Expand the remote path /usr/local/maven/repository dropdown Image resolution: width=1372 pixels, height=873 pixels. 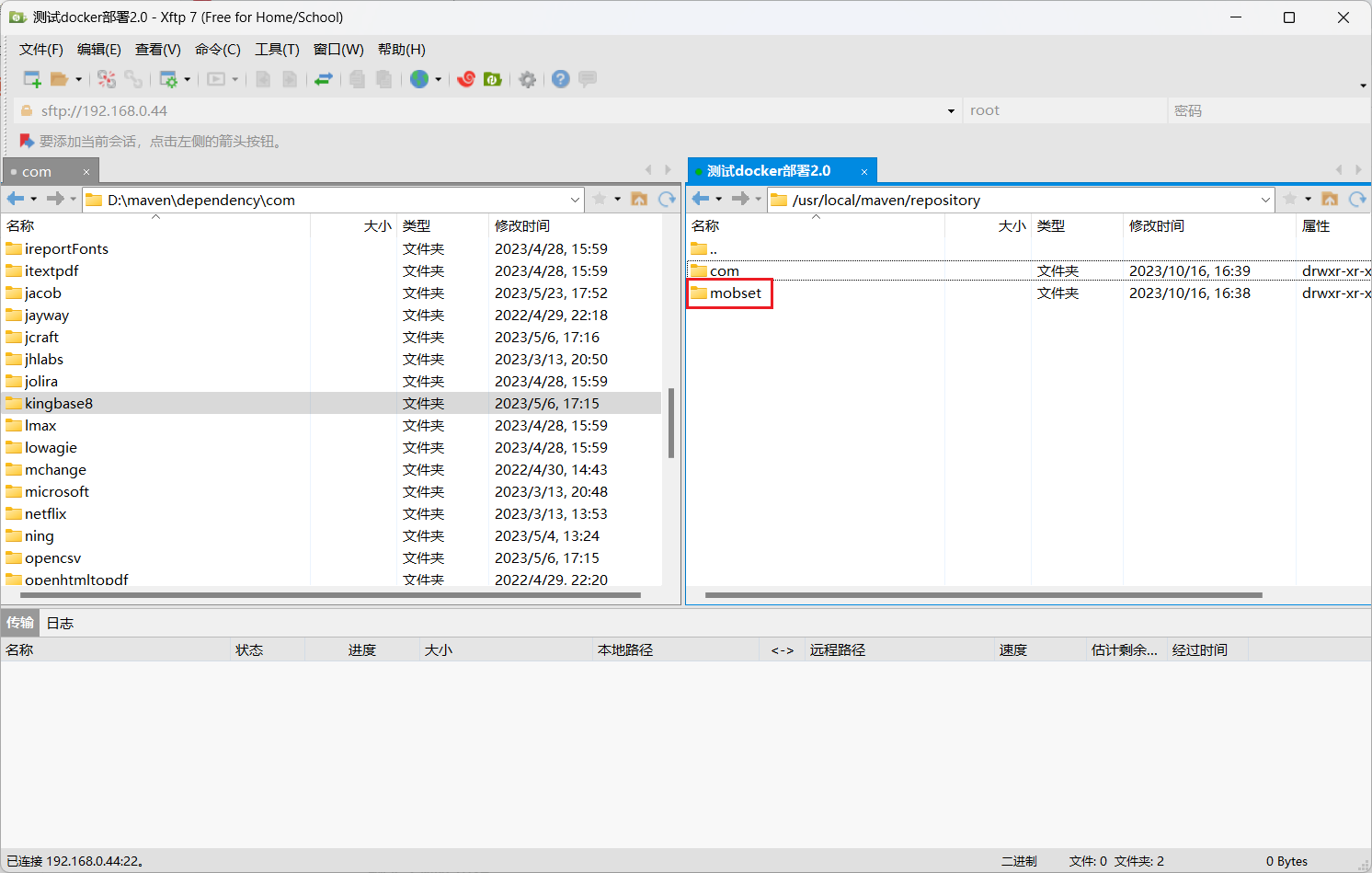[1265, 200]
